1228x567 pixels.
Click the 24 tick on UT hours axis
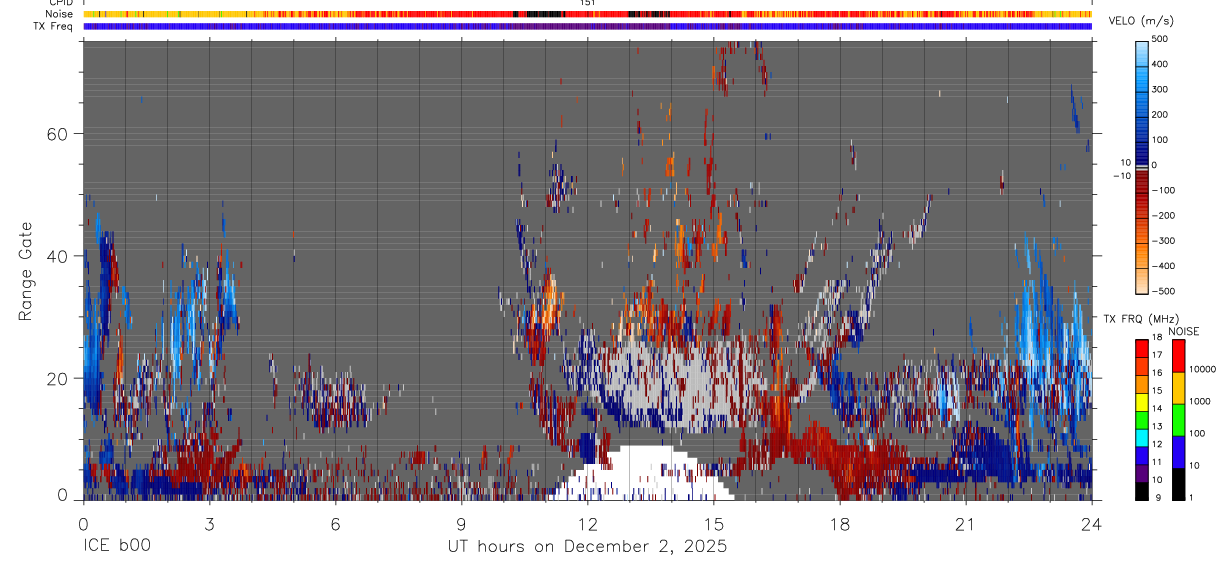(x=1092, y=524)
